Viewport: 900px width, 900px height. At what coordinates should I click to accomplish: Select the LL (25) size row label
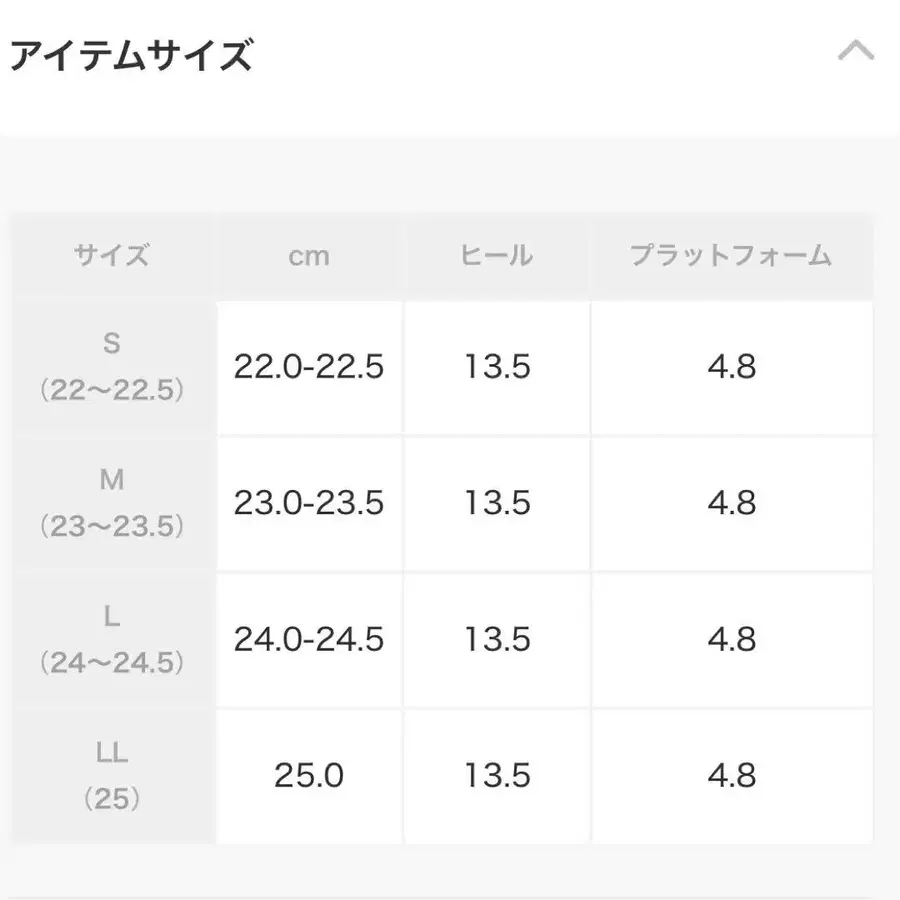(112, 775)
